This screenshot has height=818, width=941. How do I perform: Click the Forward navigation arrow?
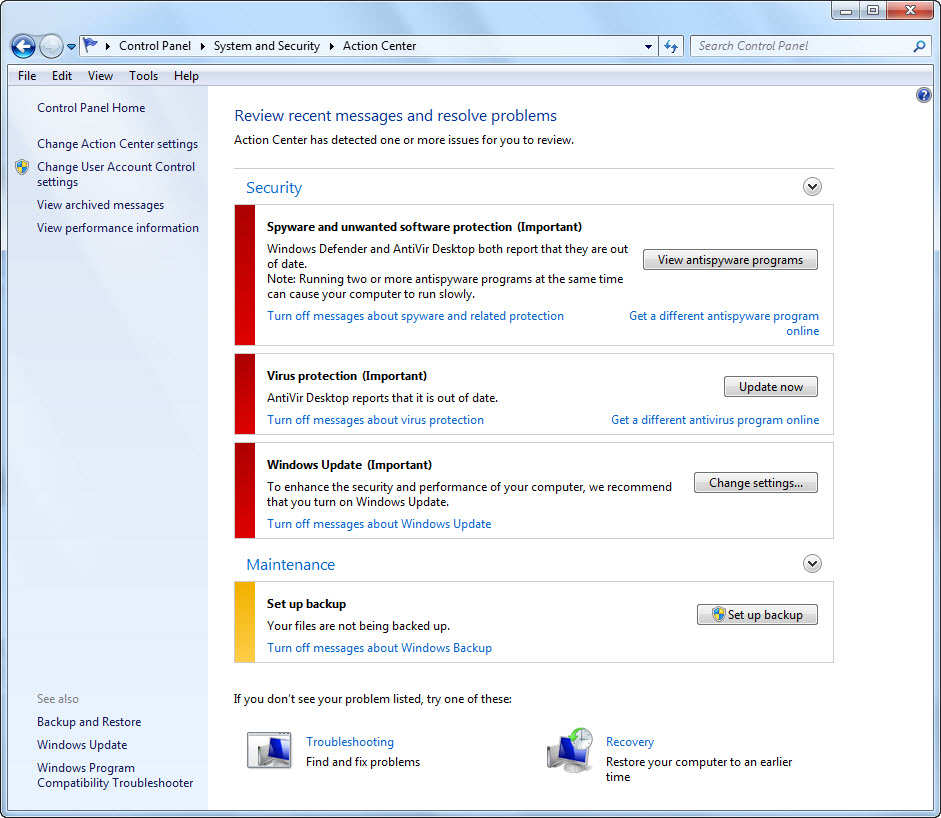pyautogui.click(x=51, y=46)
